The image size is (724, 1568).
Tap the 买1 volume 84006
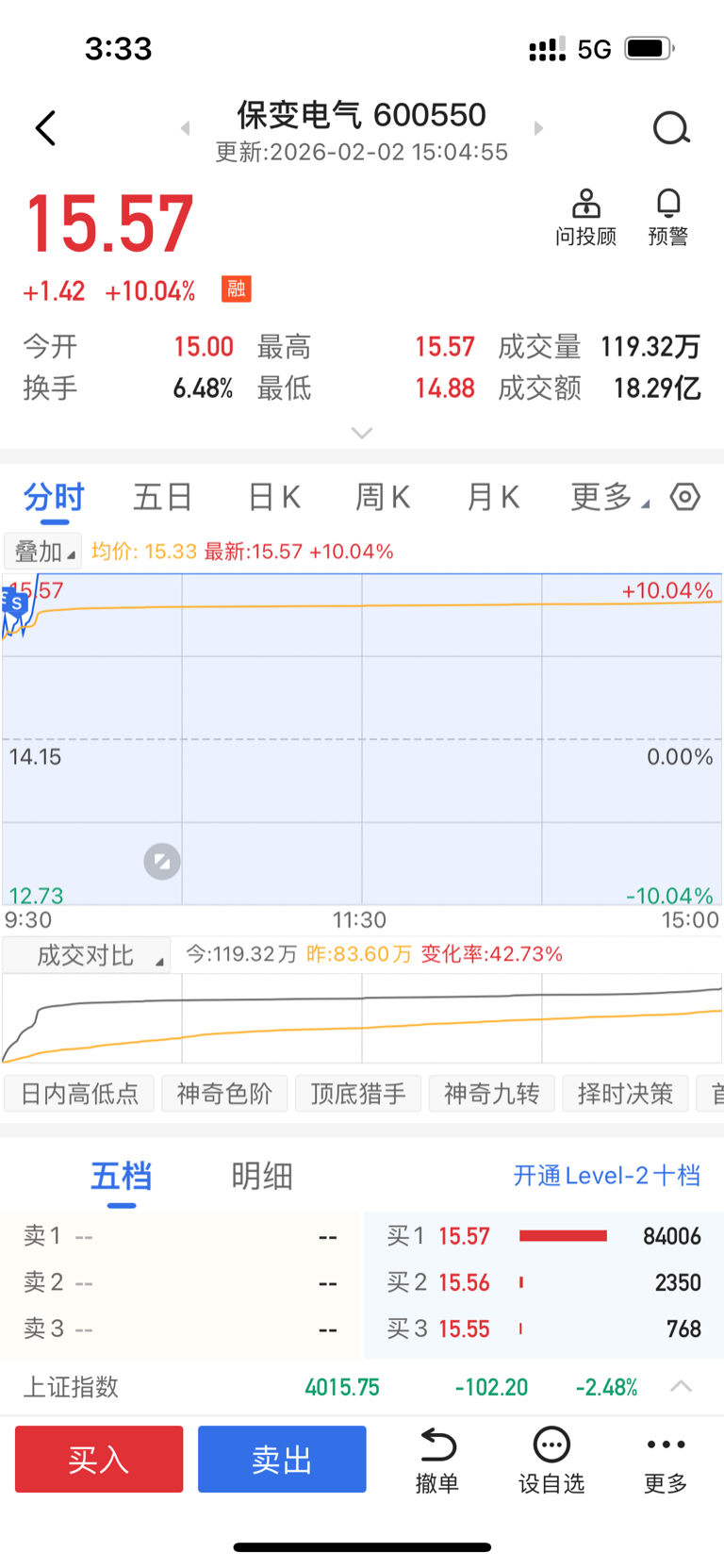672,1236
